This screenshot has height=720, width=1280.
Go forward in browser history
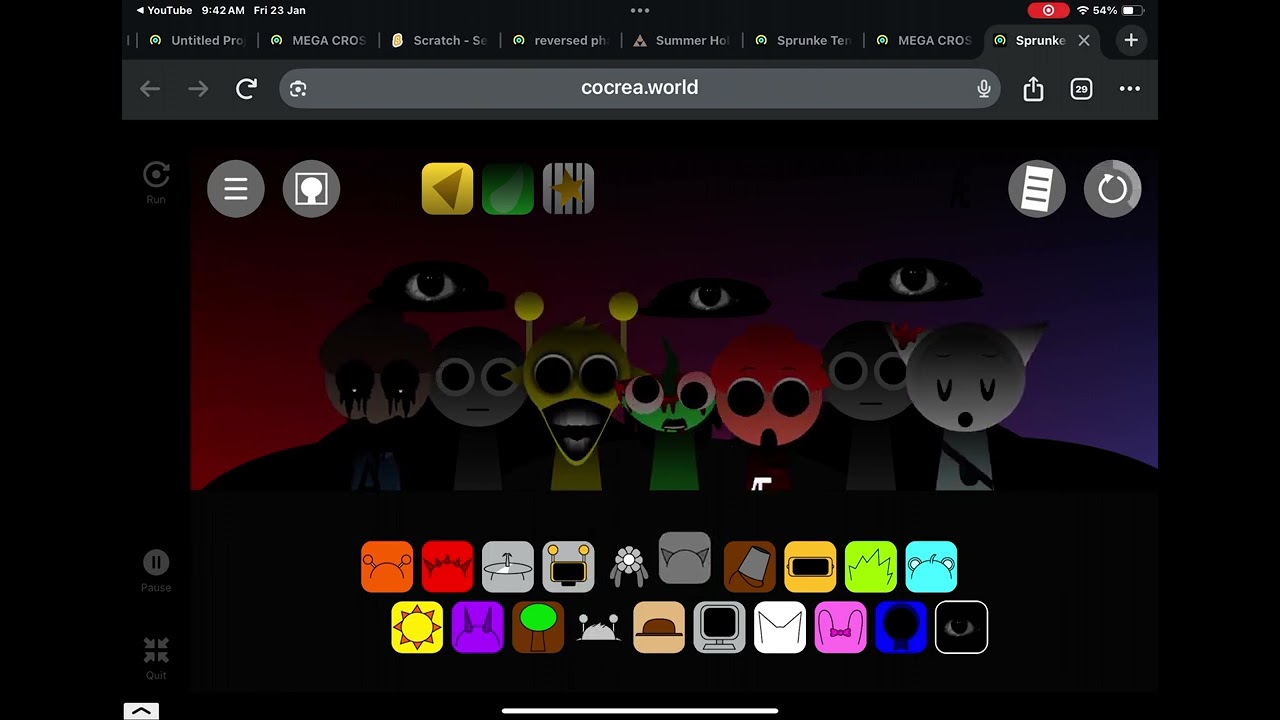click(x=198, y=89)
